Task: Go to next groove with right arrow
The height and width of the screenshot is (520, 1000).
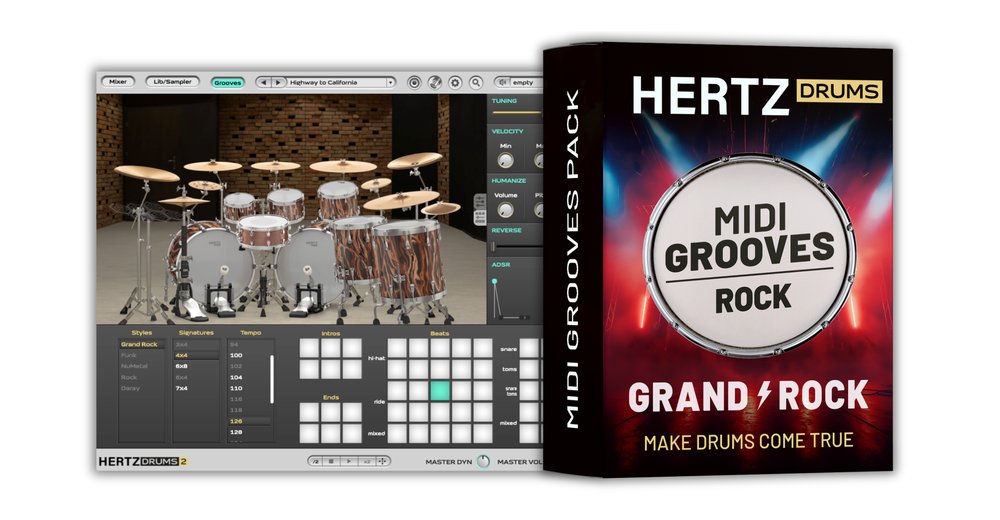Action: point(278,82)
